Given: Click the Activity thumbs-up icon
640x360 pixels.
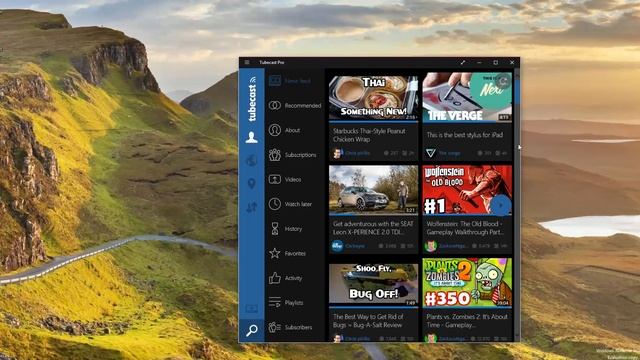Looking at the screenshot, I should point(275,278).
